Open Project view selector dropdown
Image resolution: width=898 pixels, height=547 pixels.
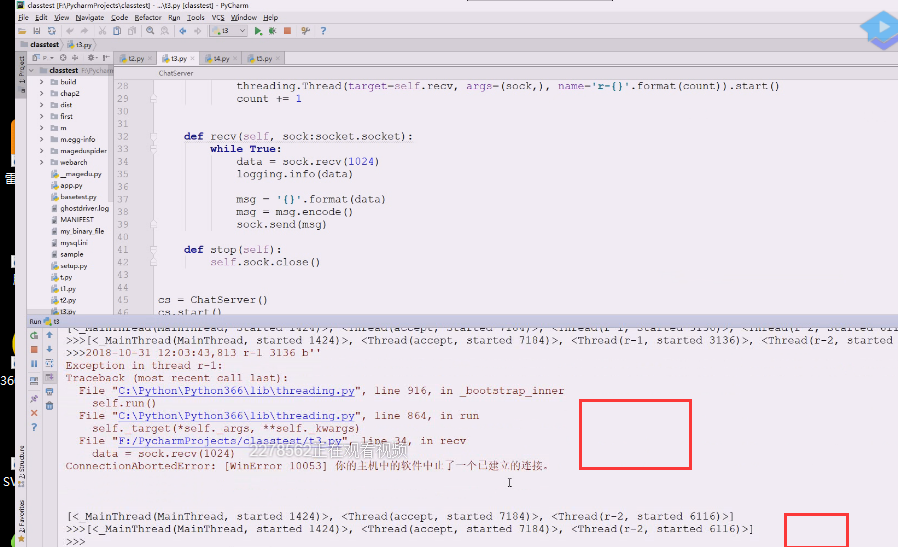(44, 58)
